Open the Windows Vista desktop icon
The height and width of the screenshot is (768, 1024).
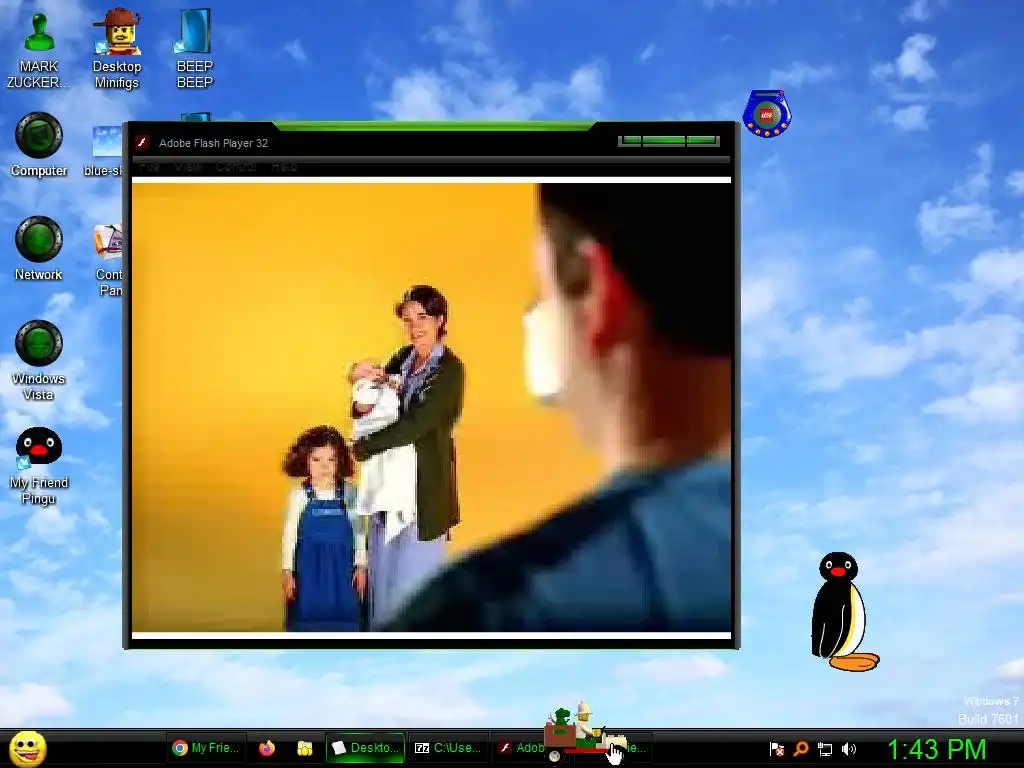tap(39, 360)
